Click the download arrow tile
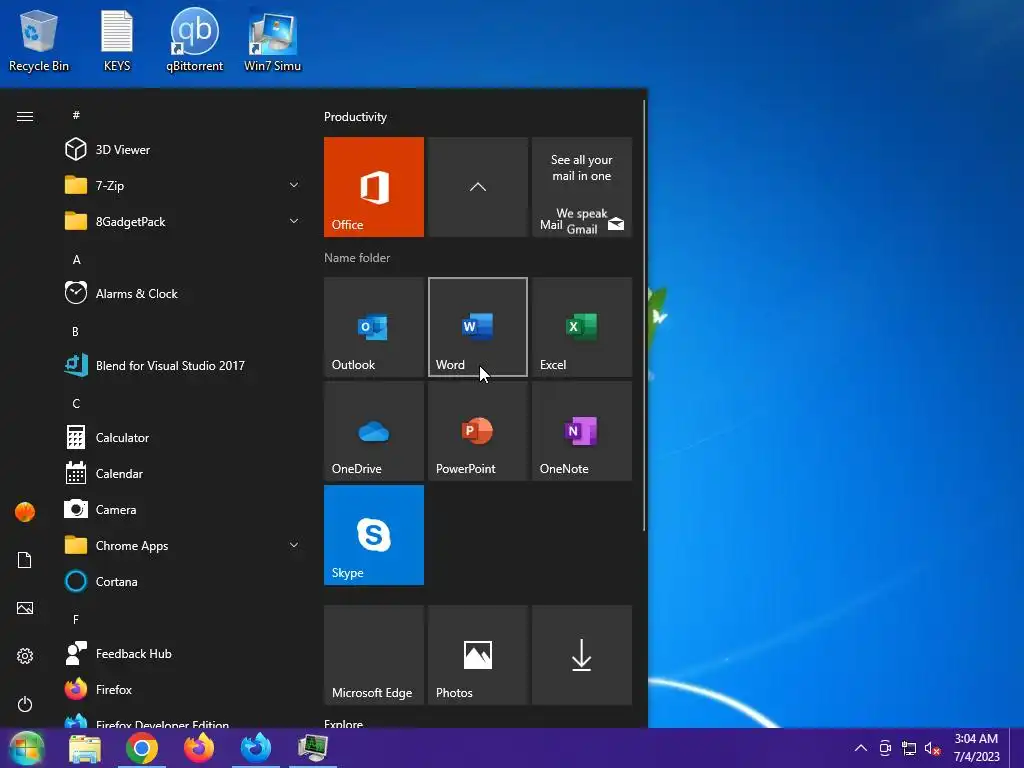 coord(582,655)
